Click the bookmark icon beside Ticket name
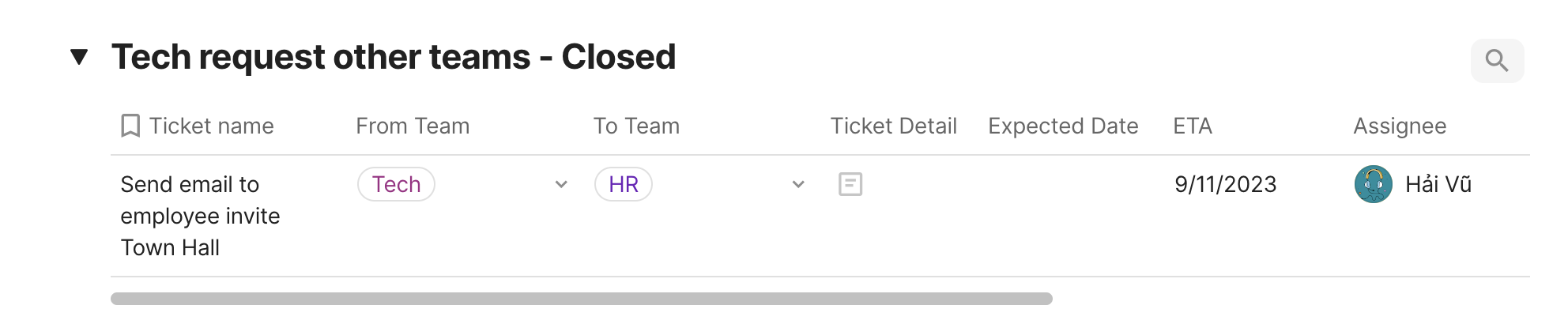The image size is (1568, 324). tap(130, 126)
